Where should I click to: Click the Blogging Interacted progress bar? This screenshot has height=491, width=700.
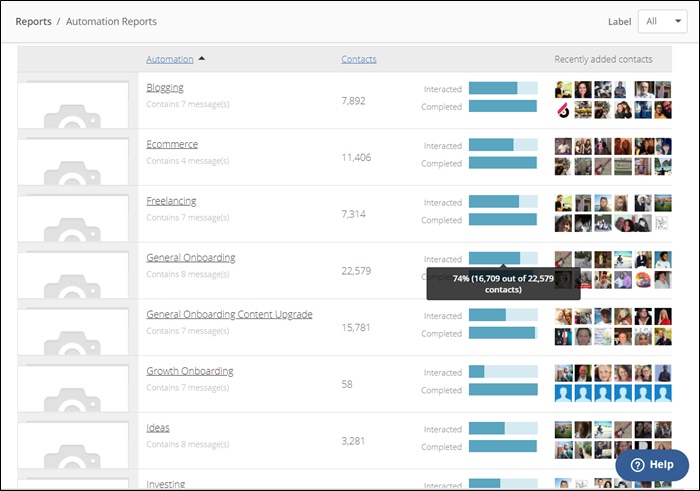[503, 88]
